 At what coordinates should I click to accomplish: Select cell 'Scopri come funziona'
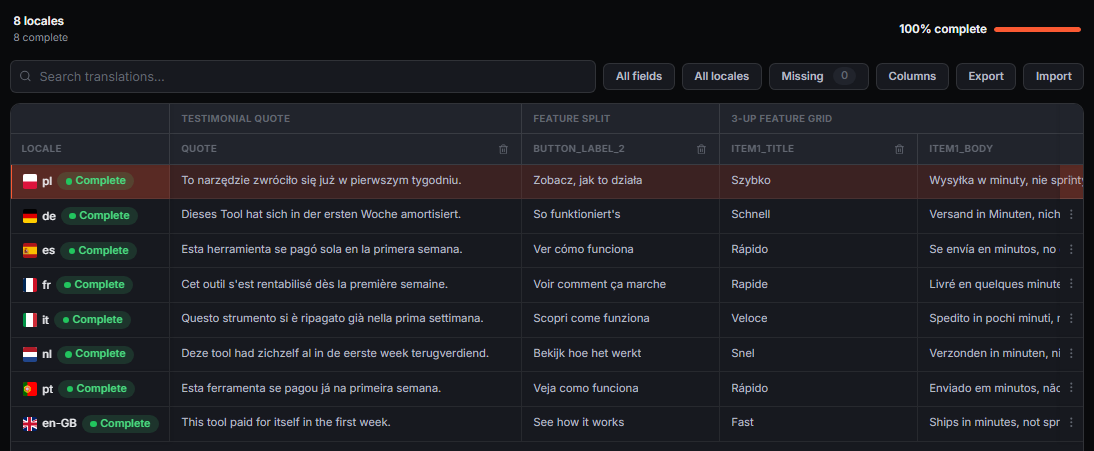pyautogui.click(x=620, y=319)
